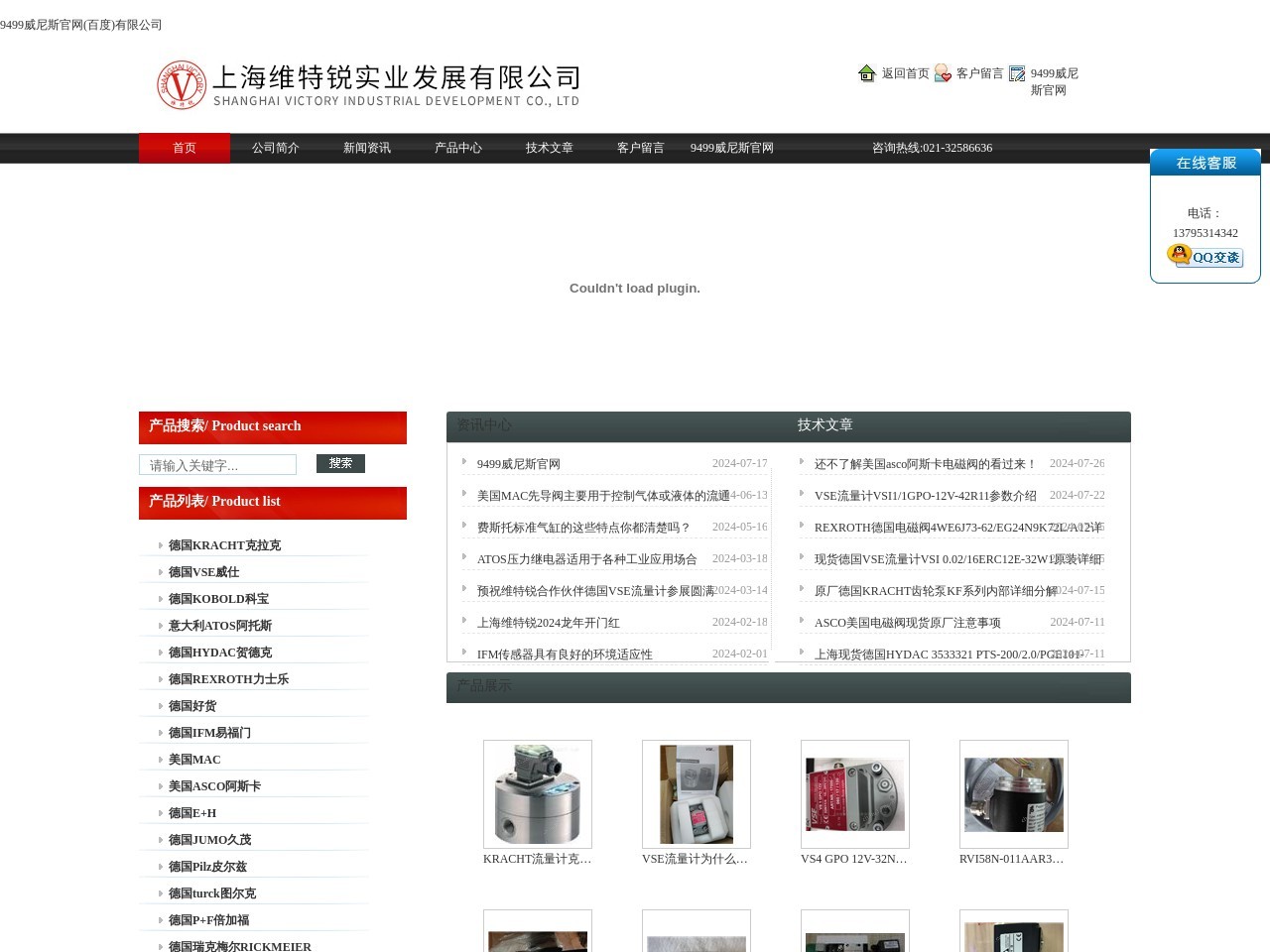This screenshot has height=952, width=1270.
Task: Switch to the 技术文章 tab
Action: point(549,148)
